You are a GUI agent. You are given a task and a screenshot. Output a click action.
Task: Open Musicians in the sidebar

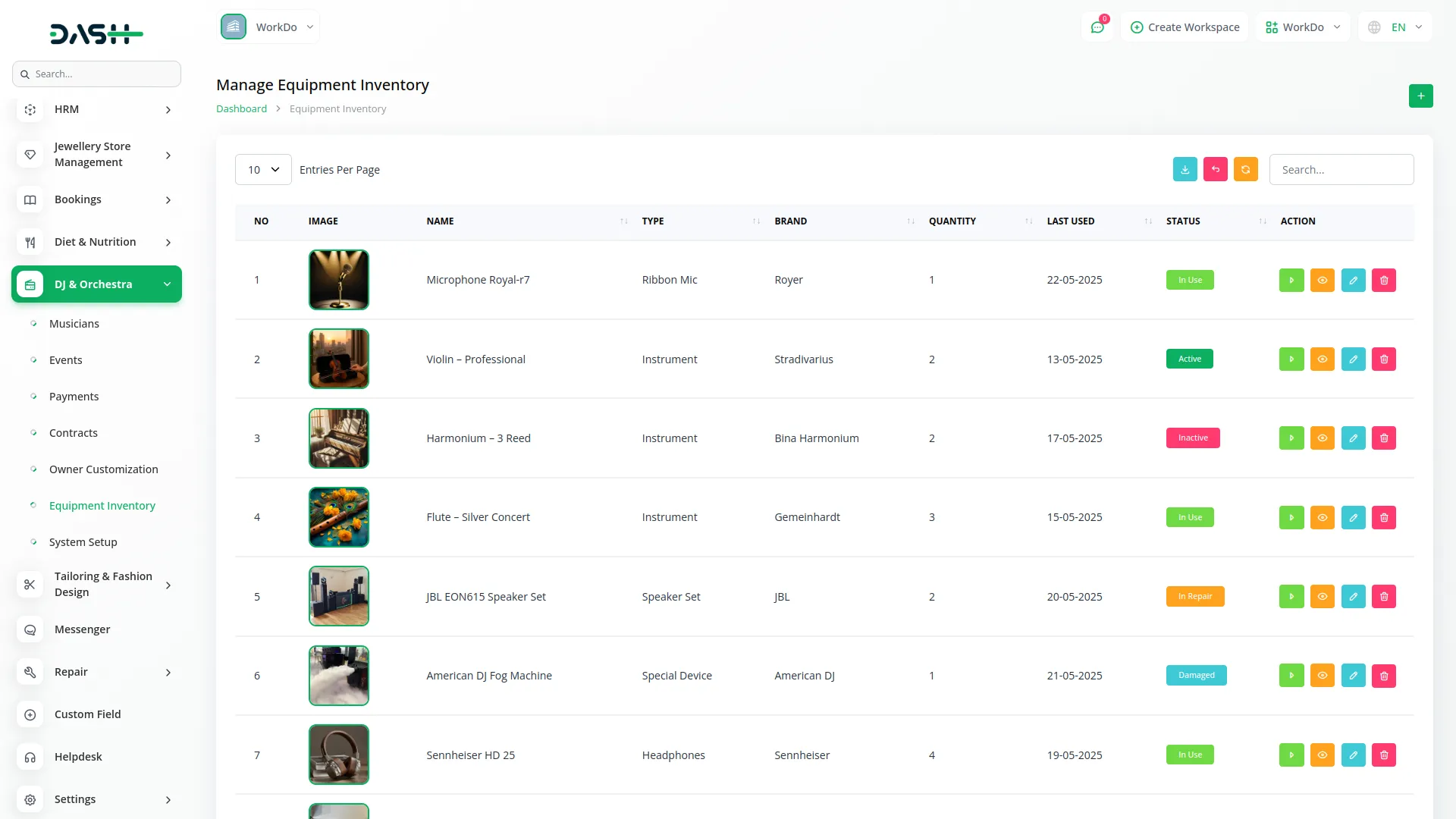click(74, 324)
